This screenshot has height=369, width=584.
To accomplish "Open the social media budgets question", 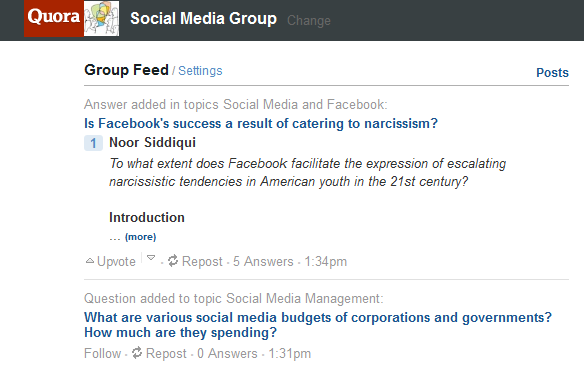I will (x=318, y=325).
